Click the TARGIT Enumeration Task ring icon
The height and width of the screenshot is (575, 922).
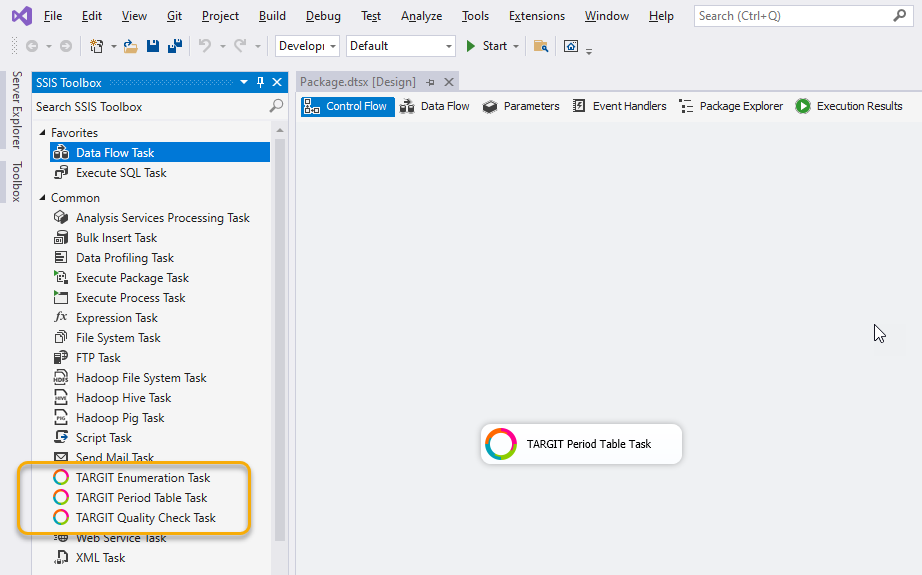tap(61, 477)
